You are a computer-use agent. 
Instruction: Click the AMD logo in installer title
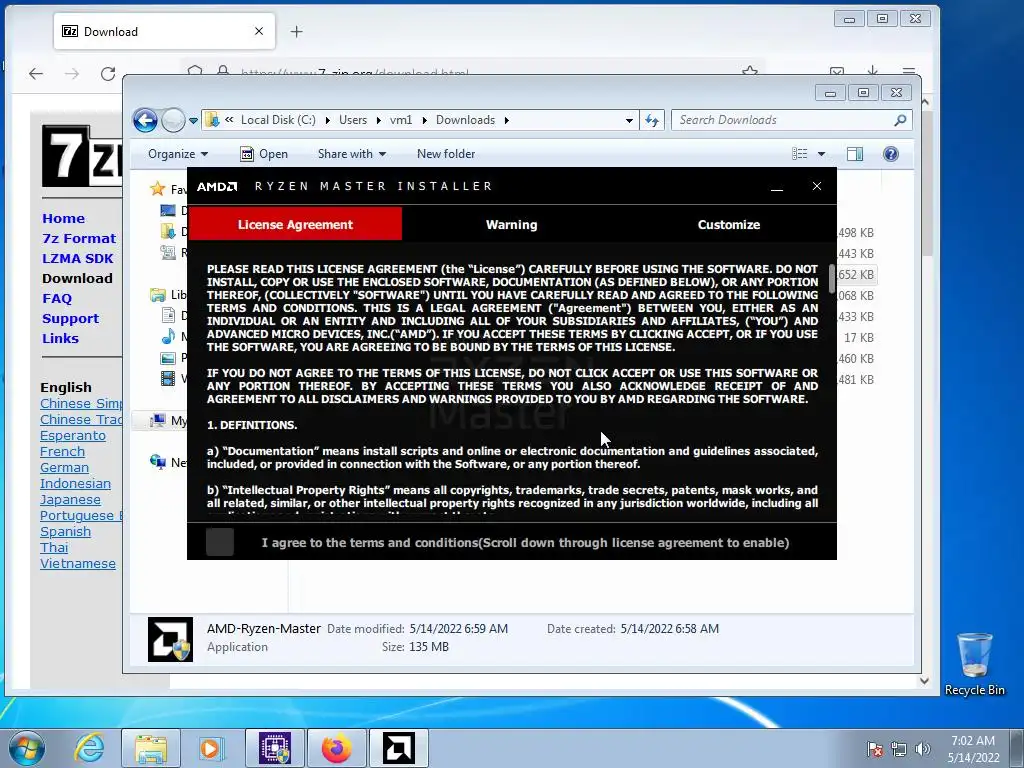[x=217, y=187]
